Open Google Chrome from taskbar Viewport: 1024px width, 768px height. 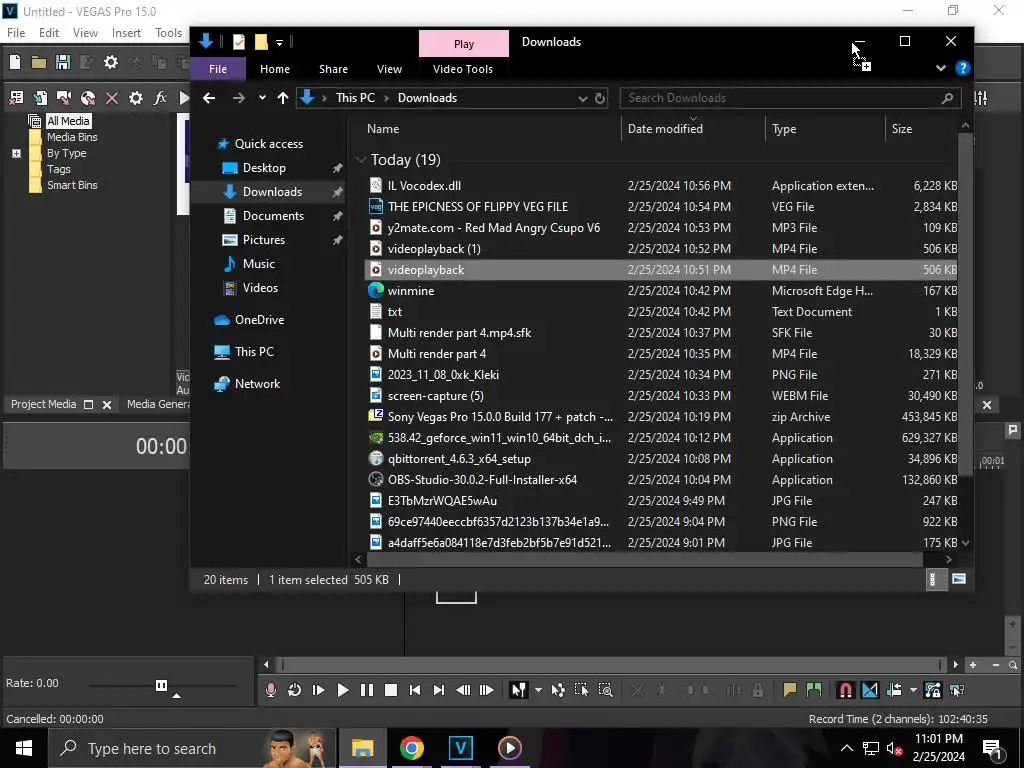tap(411, 748)
